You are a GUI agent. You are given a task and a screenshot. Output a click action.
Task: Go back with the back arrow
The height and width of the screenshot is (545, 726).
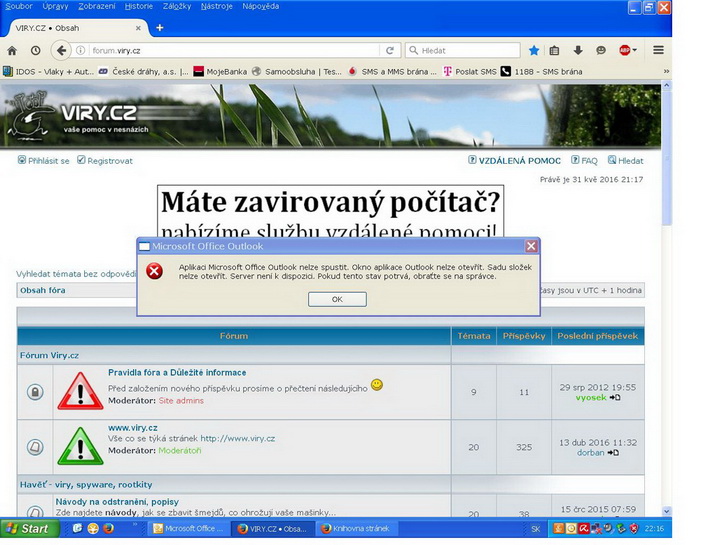click(x=61, y=50)
